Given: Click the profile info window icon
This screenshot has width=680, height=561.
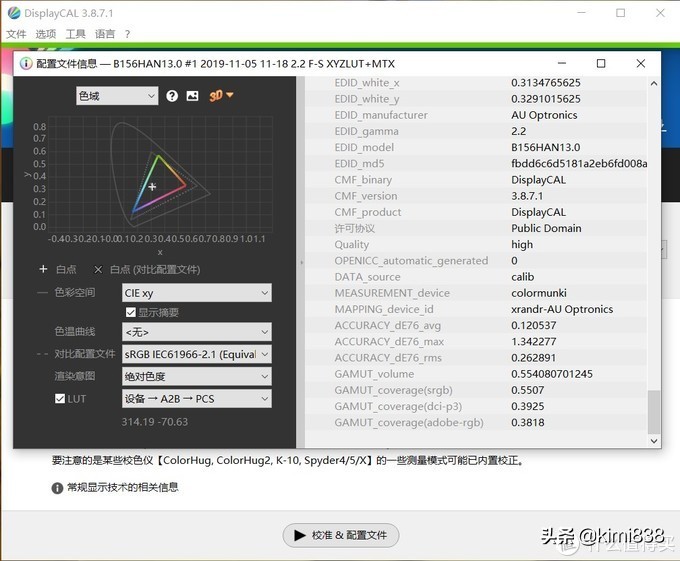Looking at the screenshot, I should point(26,64).
